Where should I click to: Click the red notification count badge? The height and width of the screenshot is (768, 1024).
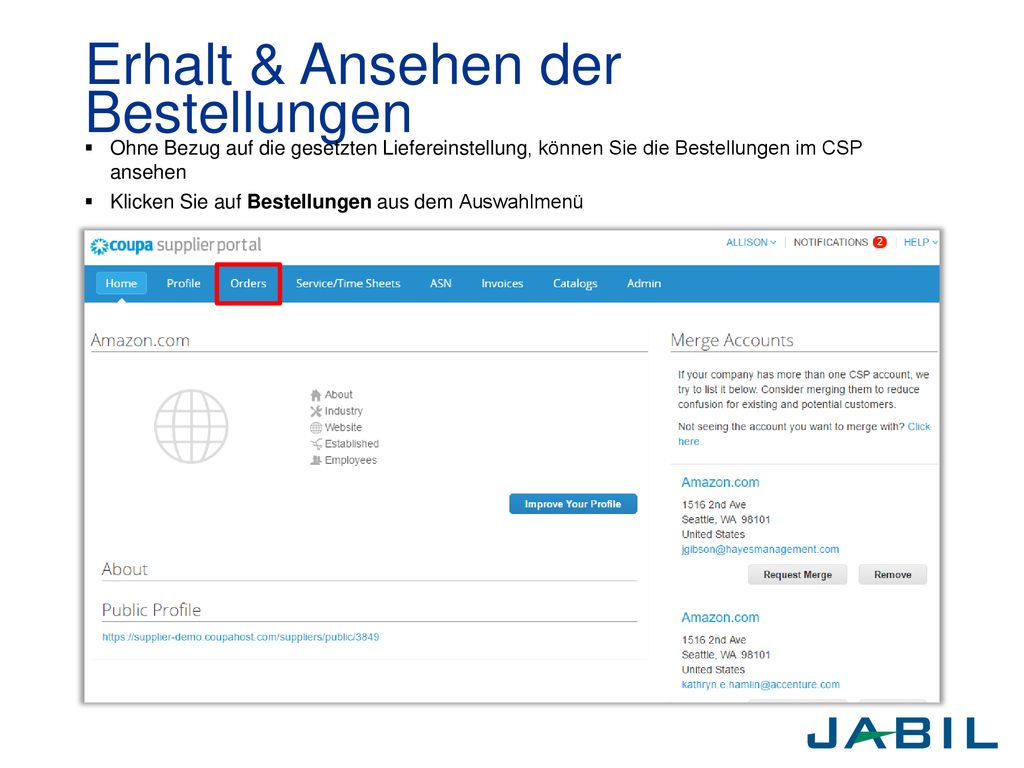point(880,242)
